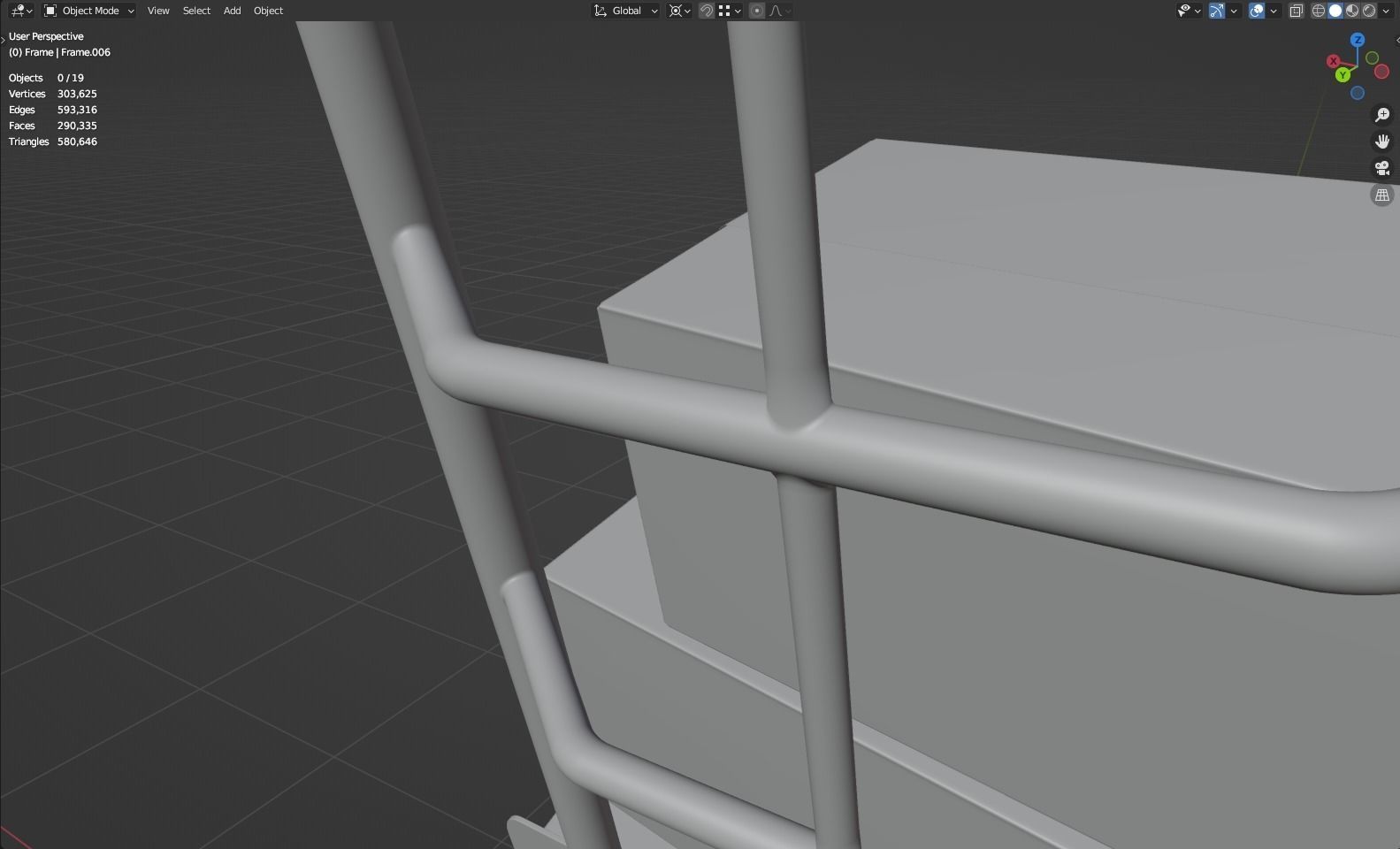Switch to wireframe viewport shading
The width and height of the screenshot is (1400, 849).
pos(1318,11)
